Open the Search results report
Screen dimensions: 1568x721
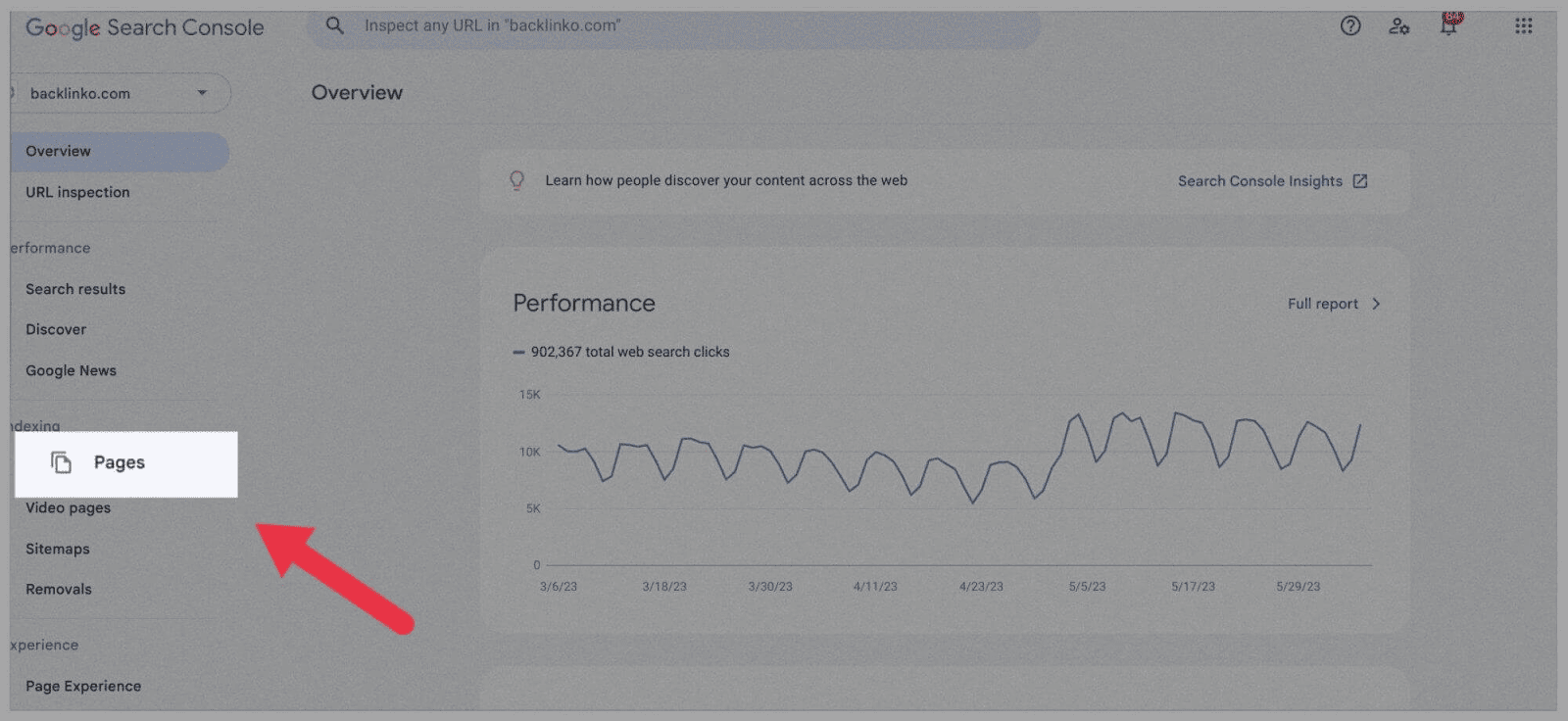tap(75, 288)
